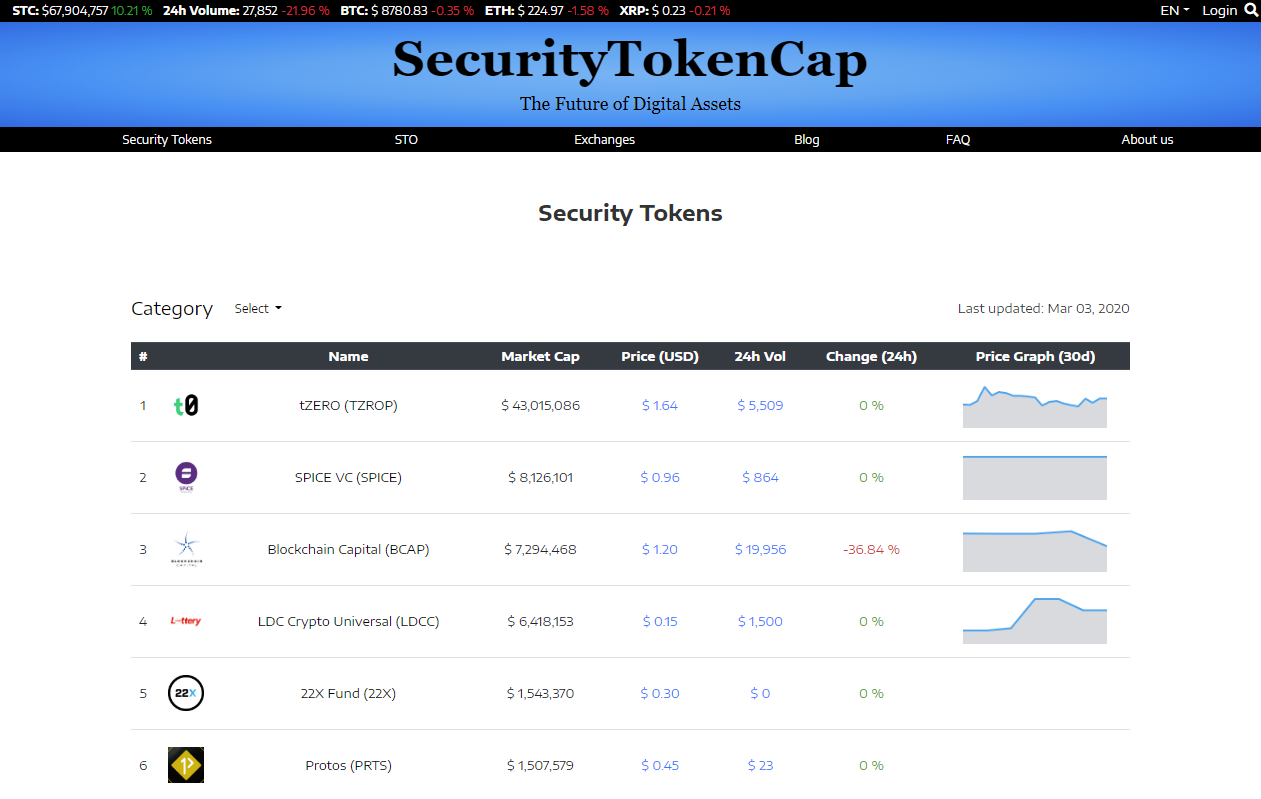
Task: Click the LDC Lottery logo
Action: click(186, 621)
